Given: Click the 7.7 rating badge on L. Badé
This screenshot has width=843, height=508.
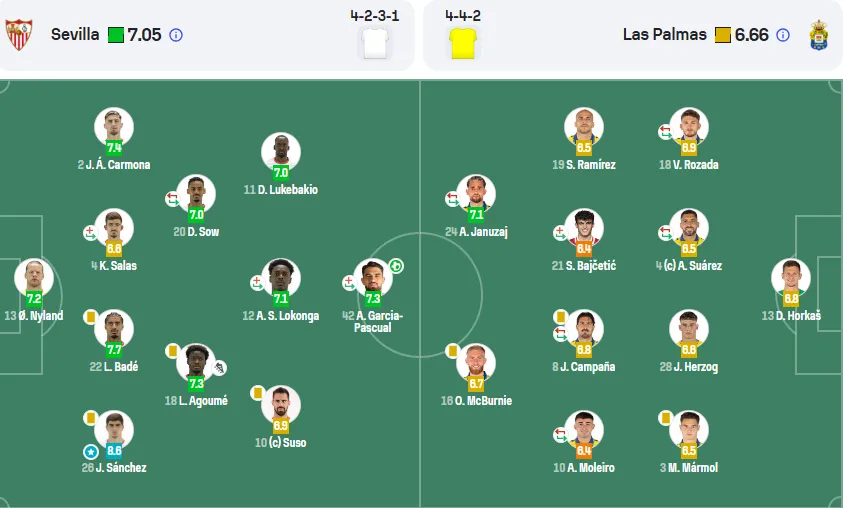Looking at the screenshot, I should pyautogui.click(x=114, y=350).
